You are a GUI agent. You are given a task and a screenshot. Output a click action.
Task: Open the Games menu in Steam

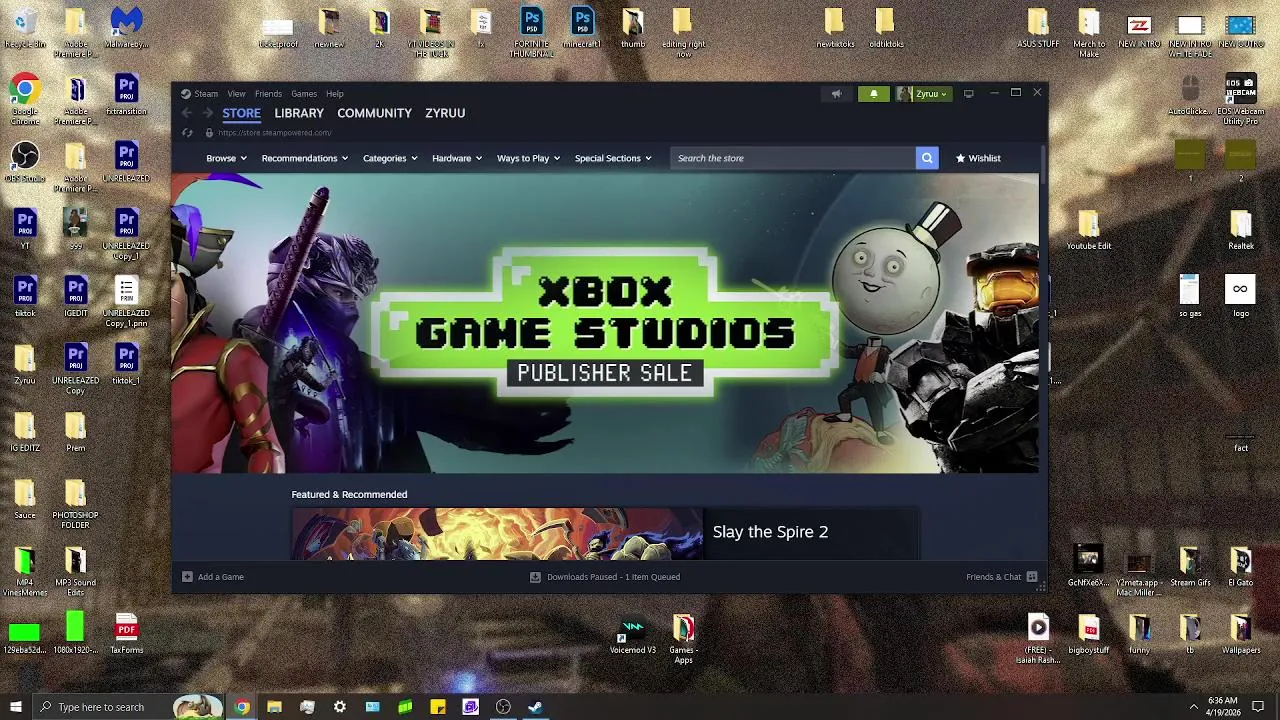[304, 94]
